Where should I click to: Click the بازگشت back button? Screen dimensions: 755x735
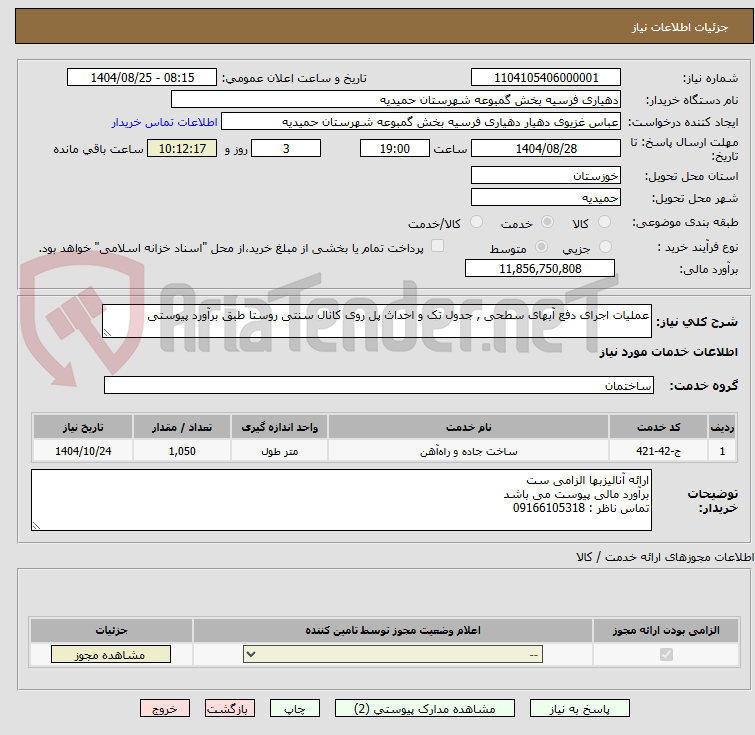click(x=230, y=709)
